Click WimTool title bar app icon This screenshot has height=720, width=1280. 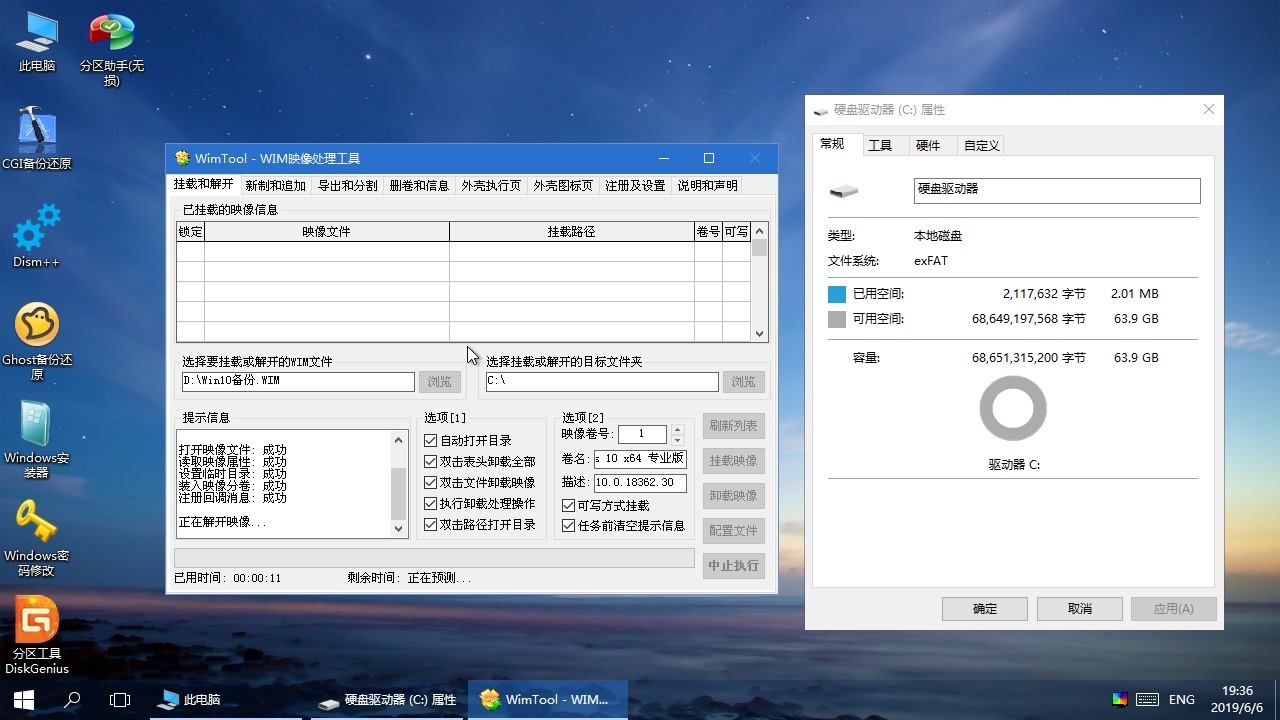pos(182,158)
